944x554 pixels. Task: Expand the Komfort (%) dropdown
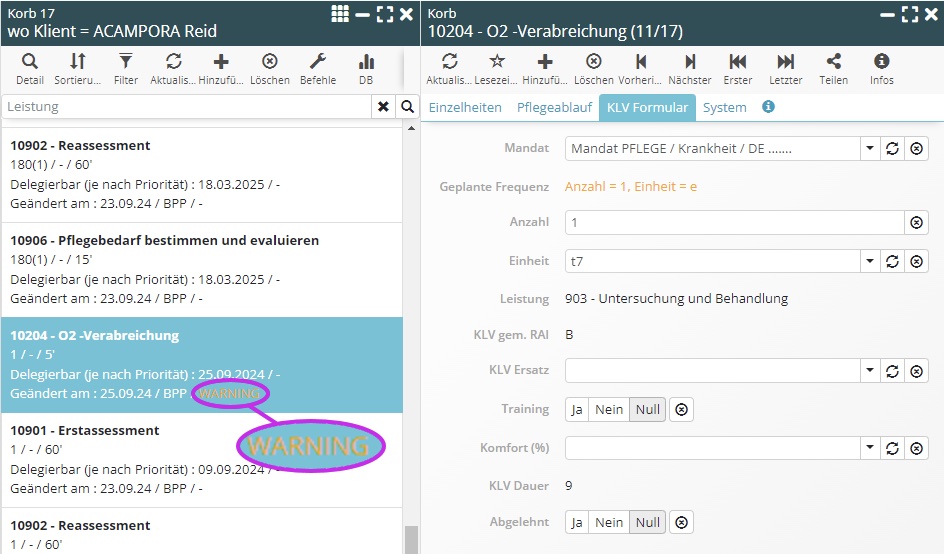tap(870, 448)
